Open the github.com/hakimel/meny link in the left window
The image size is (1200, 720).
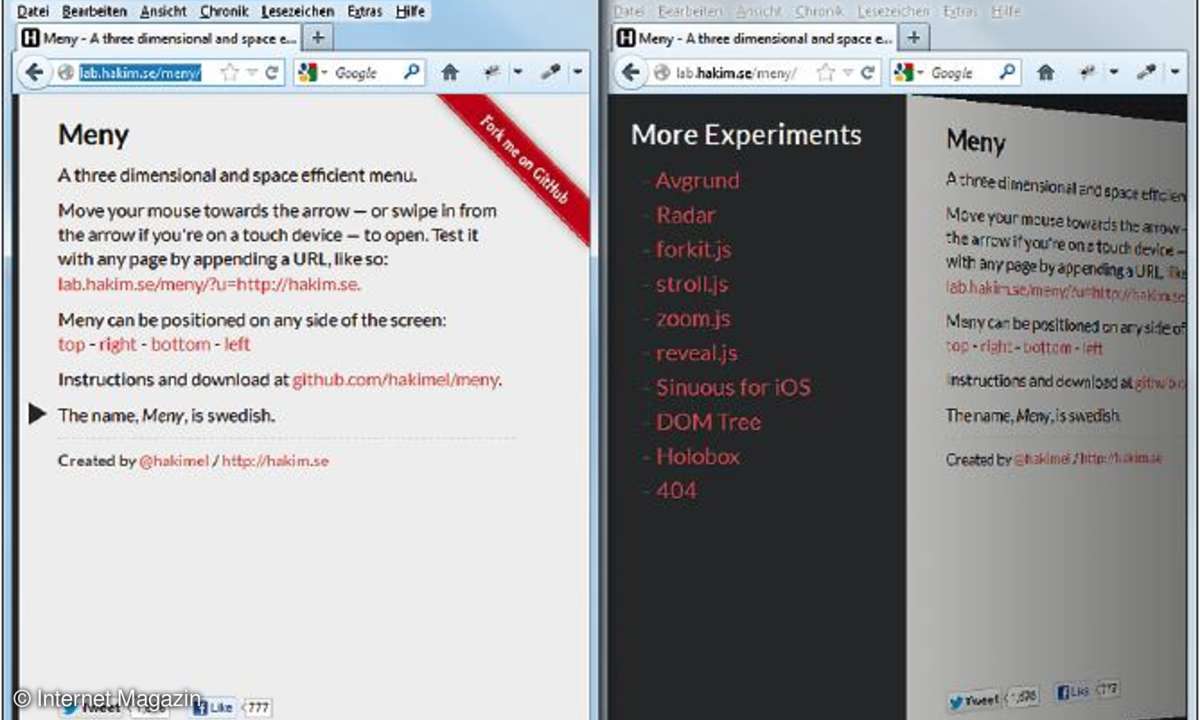[396, 380]
